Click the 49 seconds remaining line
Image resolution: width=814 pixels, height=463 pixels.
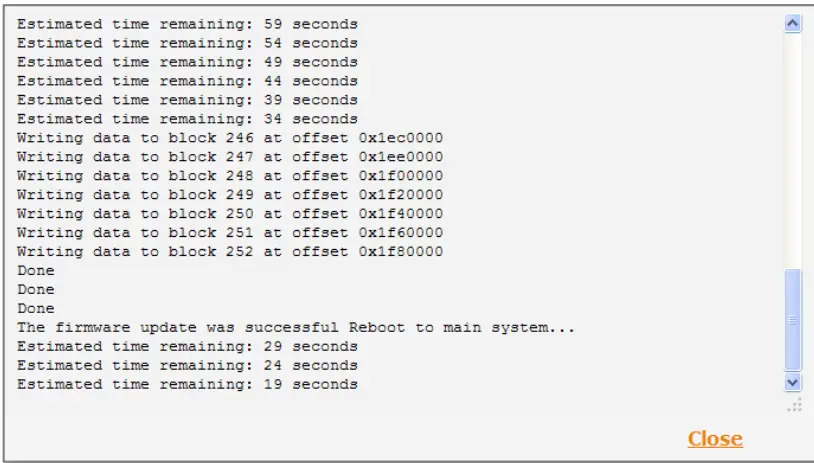(x=187, y=61)
